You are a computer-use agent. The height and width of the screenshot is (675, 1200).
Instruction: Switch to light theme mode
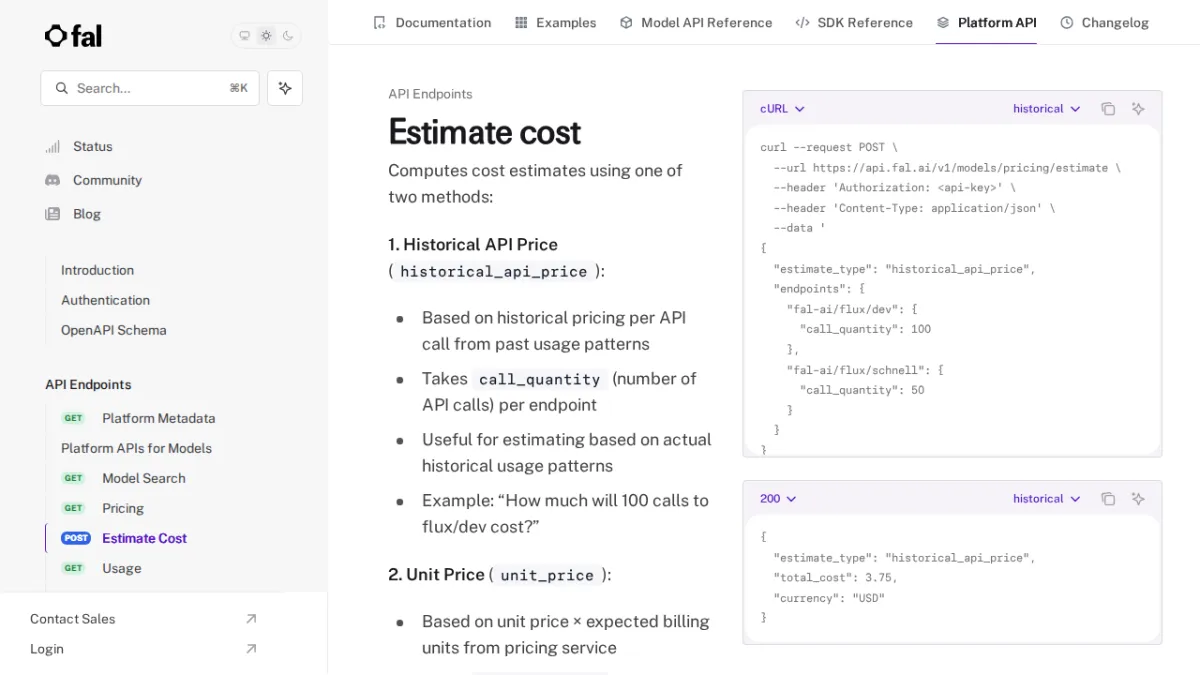click(x=266, y=36)
